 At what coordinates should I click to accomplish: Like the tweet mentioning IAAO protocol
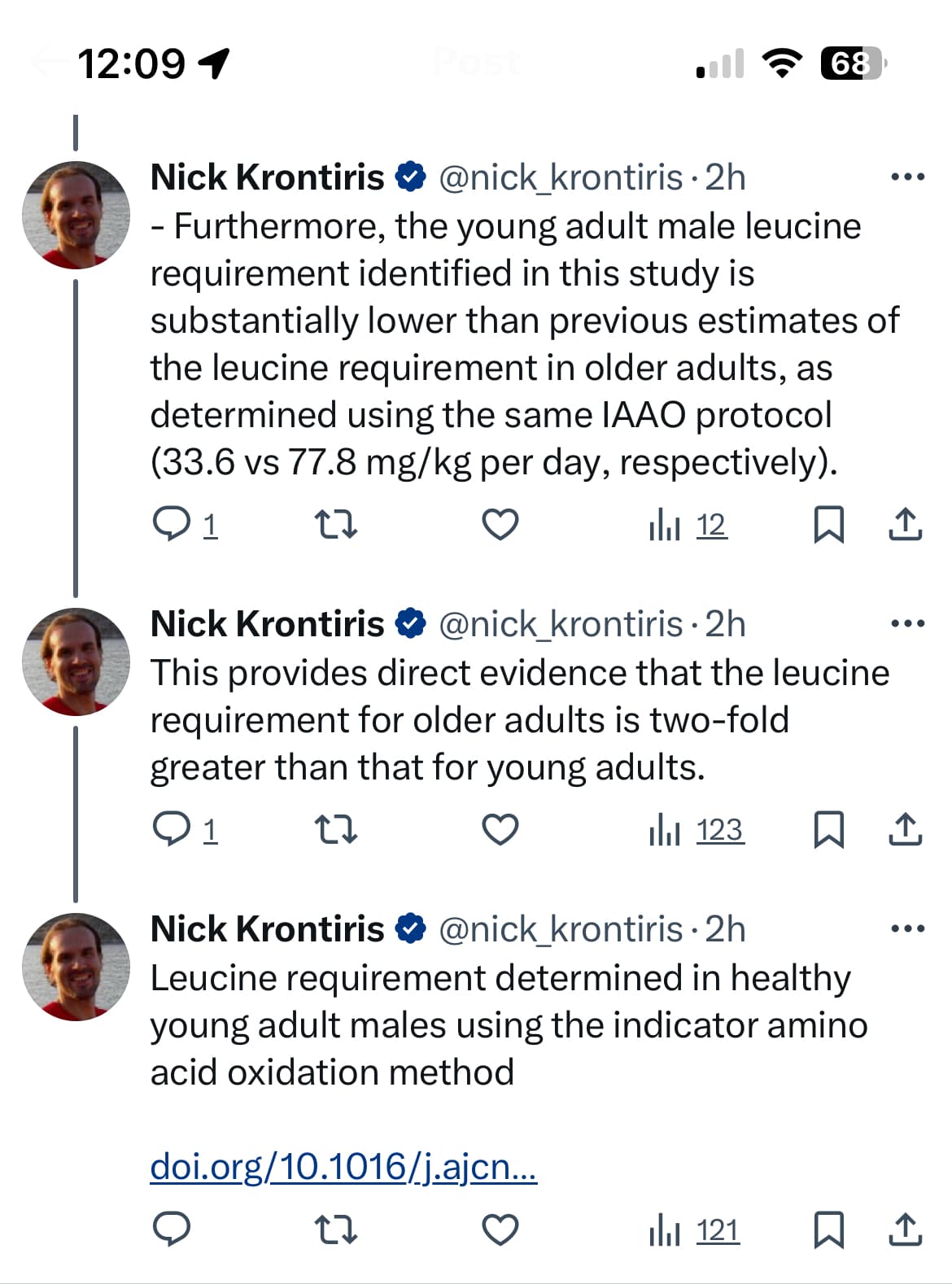[500, 524]
